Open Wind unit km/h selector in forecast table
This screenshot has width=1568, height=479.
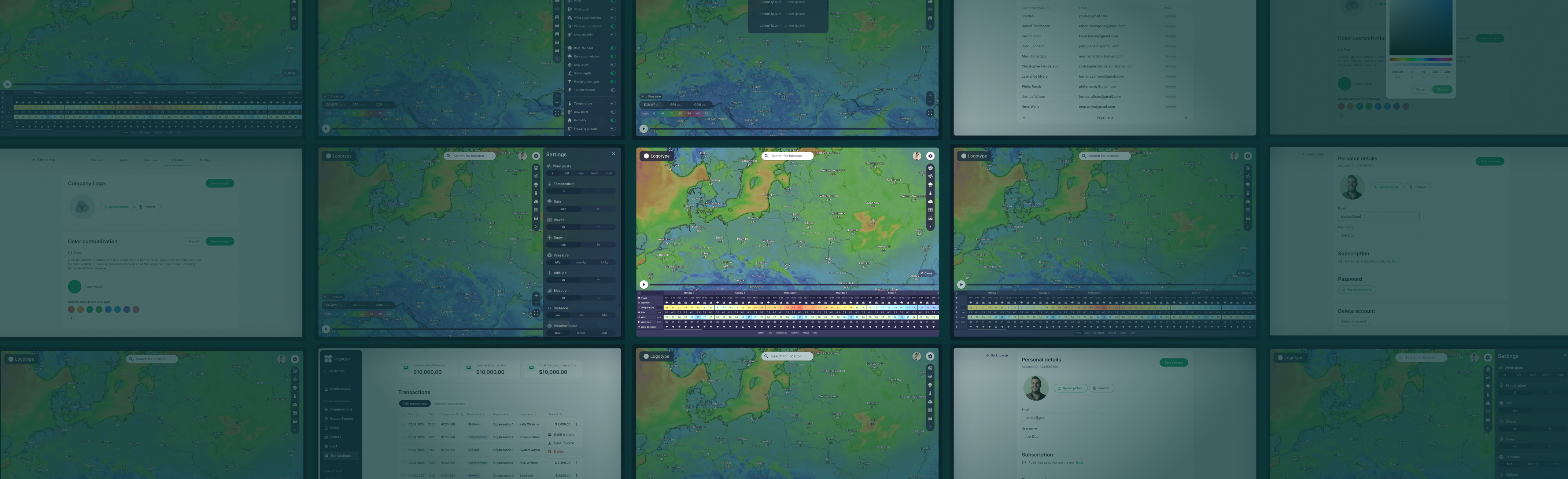659,318
